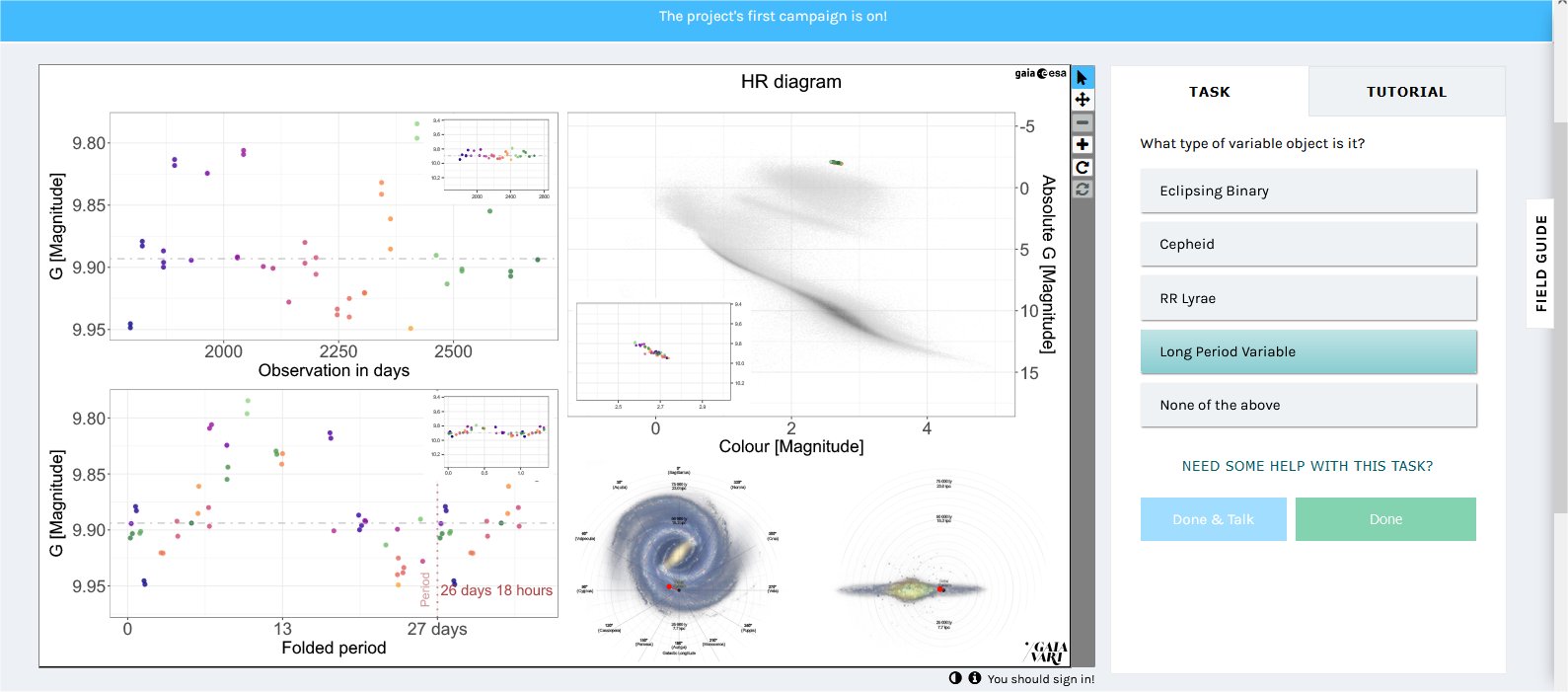
Task: Open "Need some help with this task?"
Action: (x=1307, y=466)
